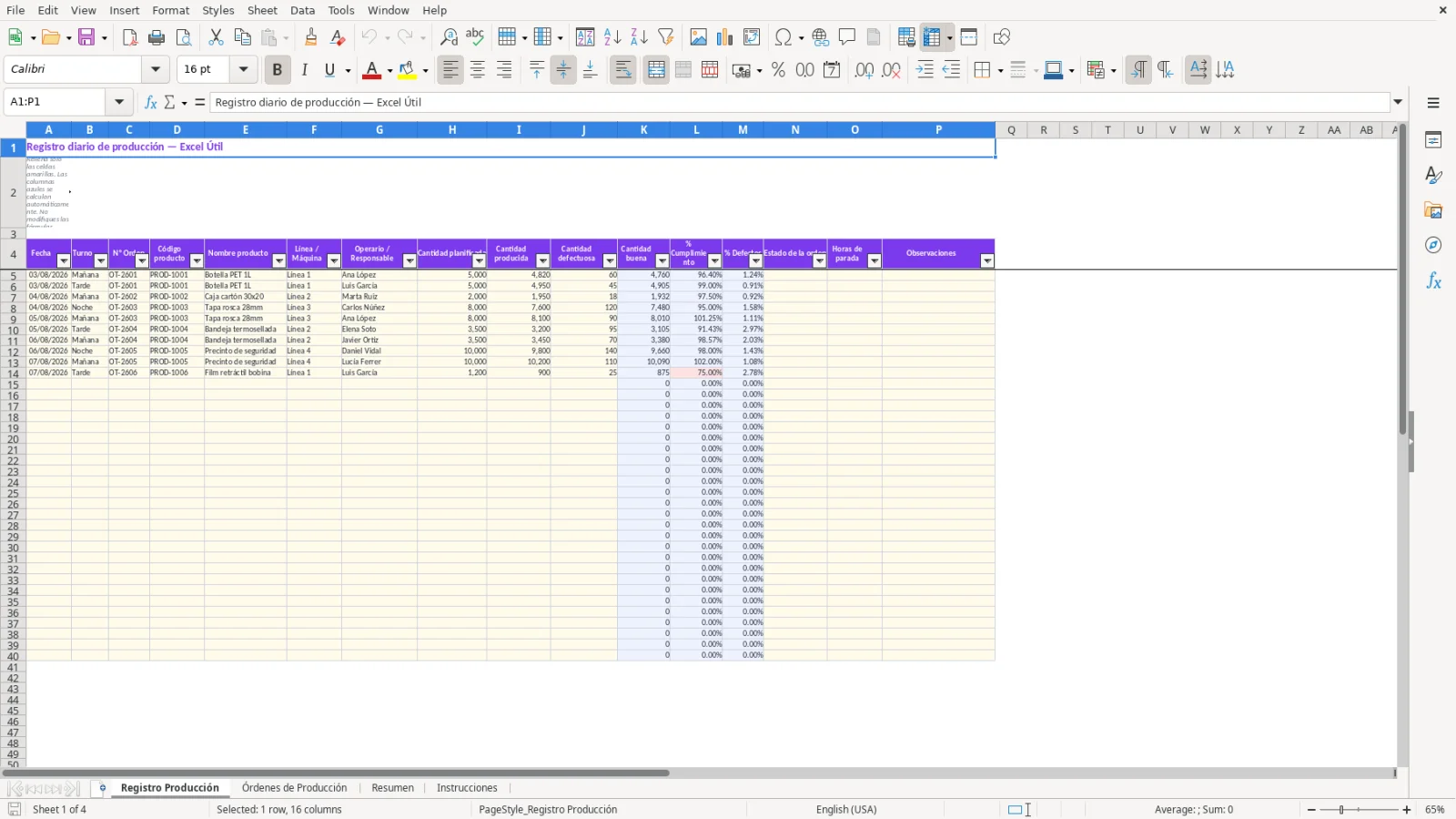The width and height of the screenshot is (1456, 819).
Task: Toggle the AutoFilter funnel icon
Action: (x=666, y=37)
